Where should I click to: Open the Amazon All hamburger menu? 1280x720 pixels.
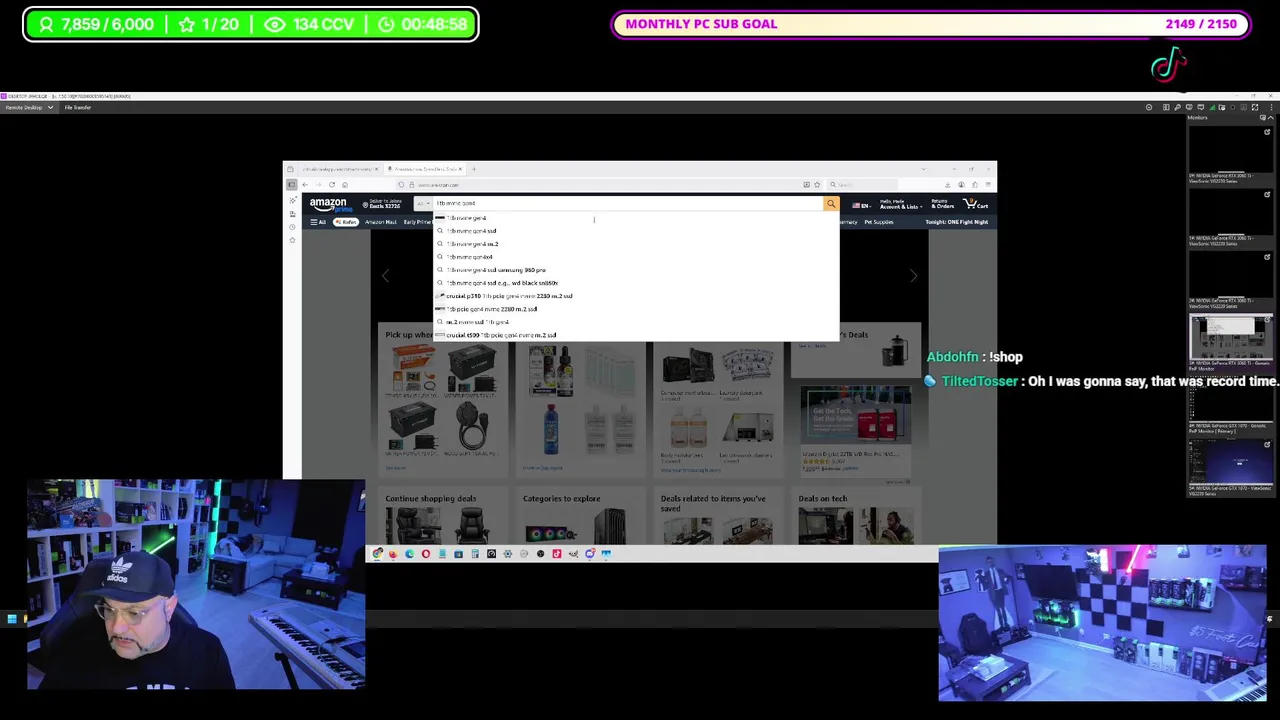point(318,222)
